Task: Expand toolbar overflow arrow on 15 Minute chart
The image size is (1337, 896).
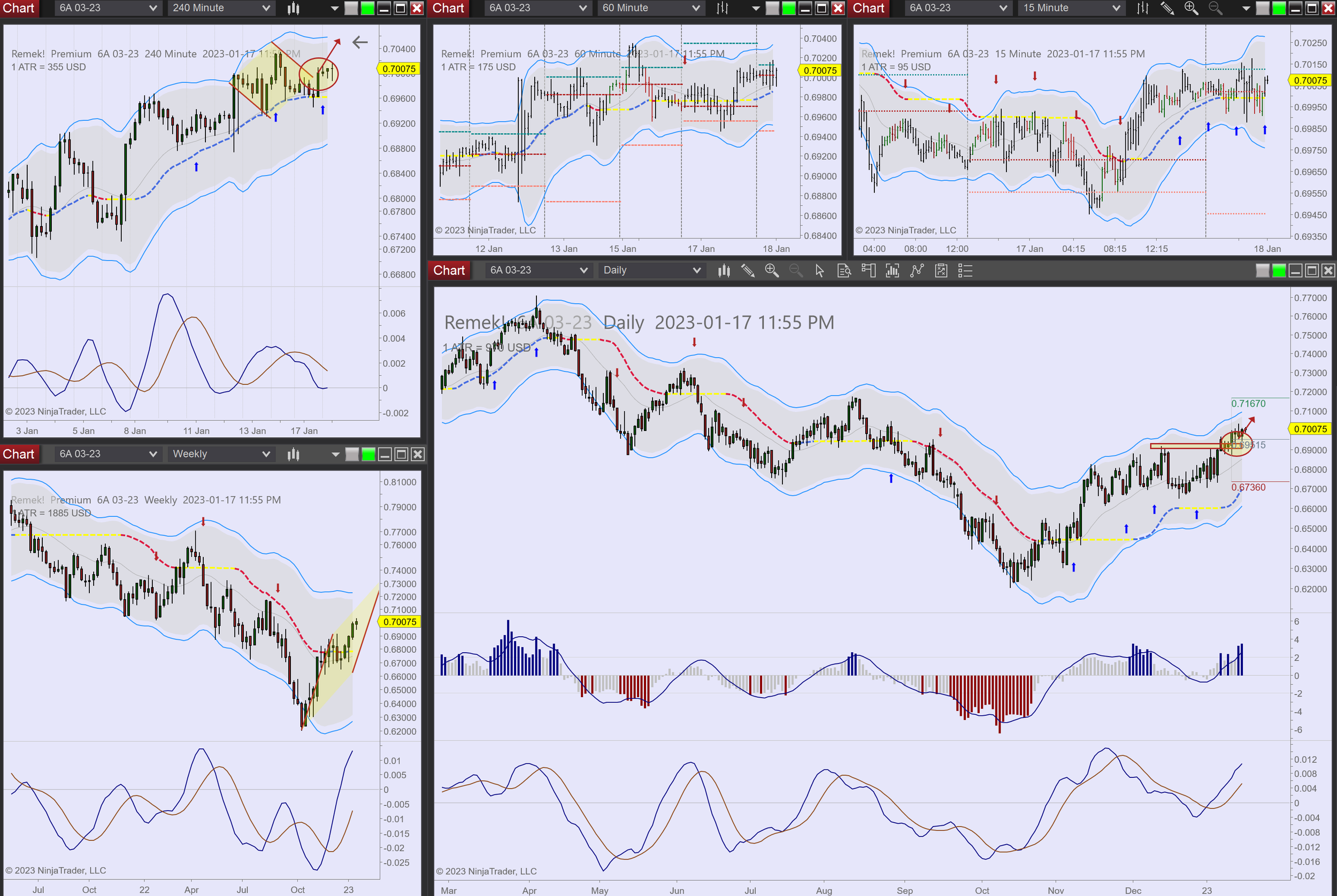Action: pyautogui.click(x=1246, y=8)
